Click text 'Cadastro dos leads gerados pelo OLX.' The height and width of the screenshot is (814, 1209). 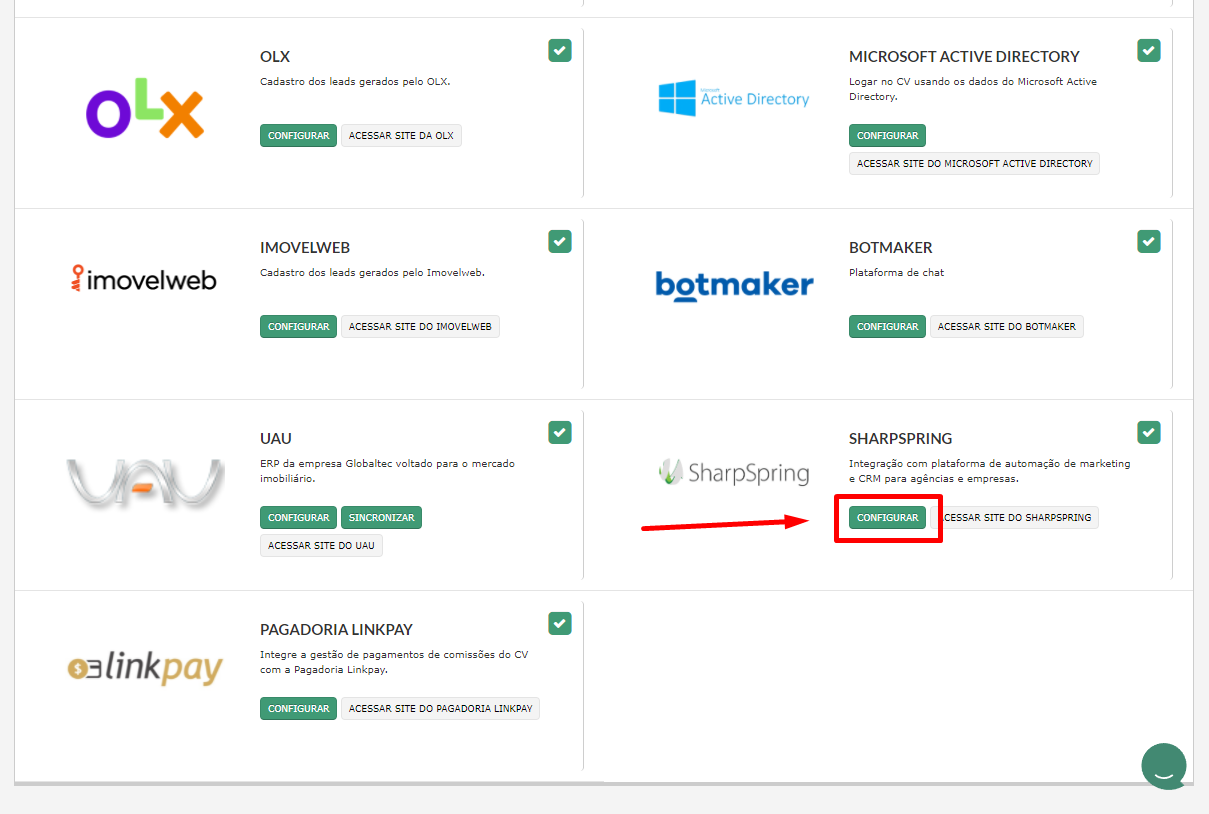355,82
